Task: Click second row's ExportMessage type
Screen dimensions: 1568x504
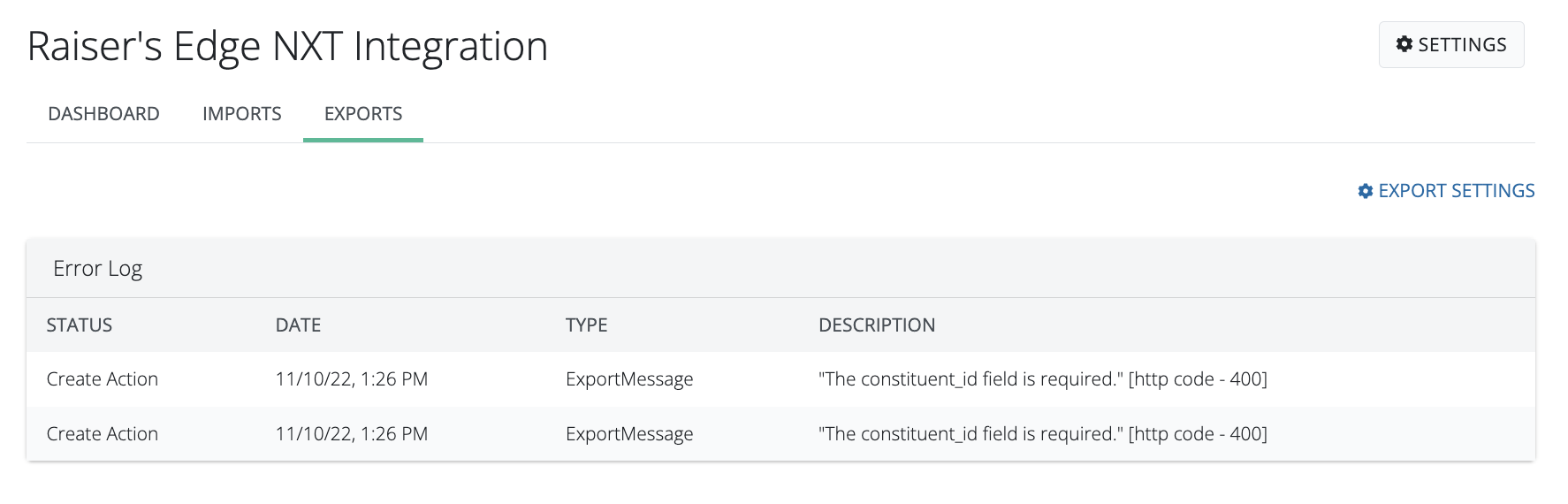Action: [x=629, y=434]
